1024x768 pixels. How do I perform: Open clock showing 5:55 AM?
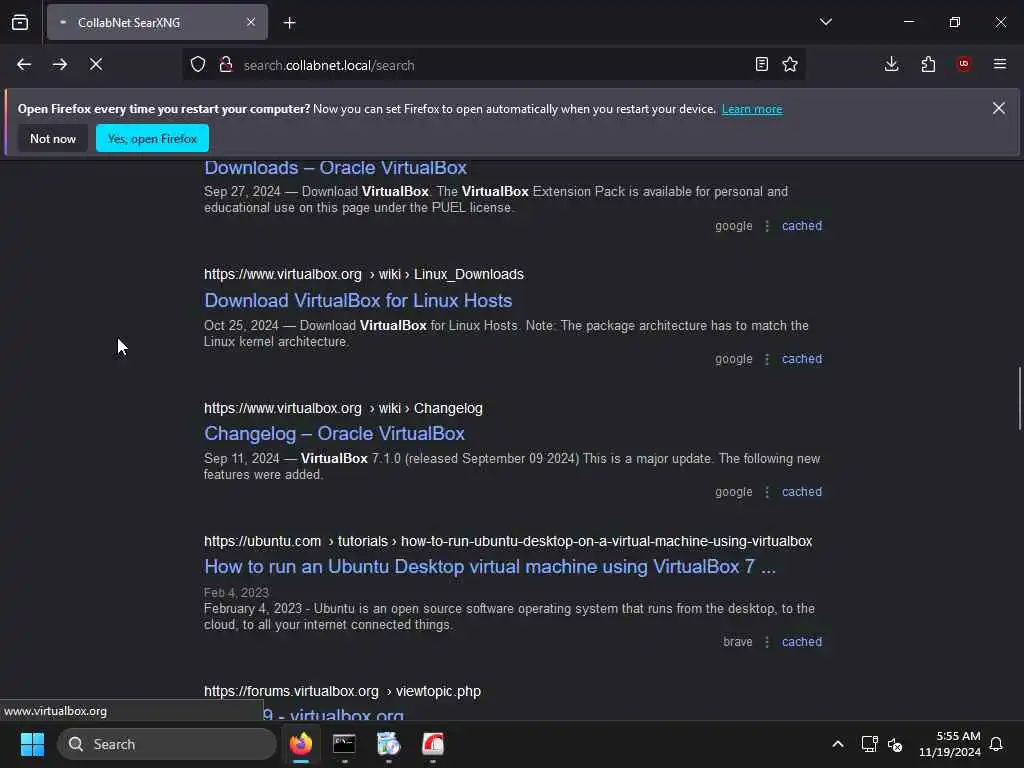pyautogui.click(x=950, y=744)
